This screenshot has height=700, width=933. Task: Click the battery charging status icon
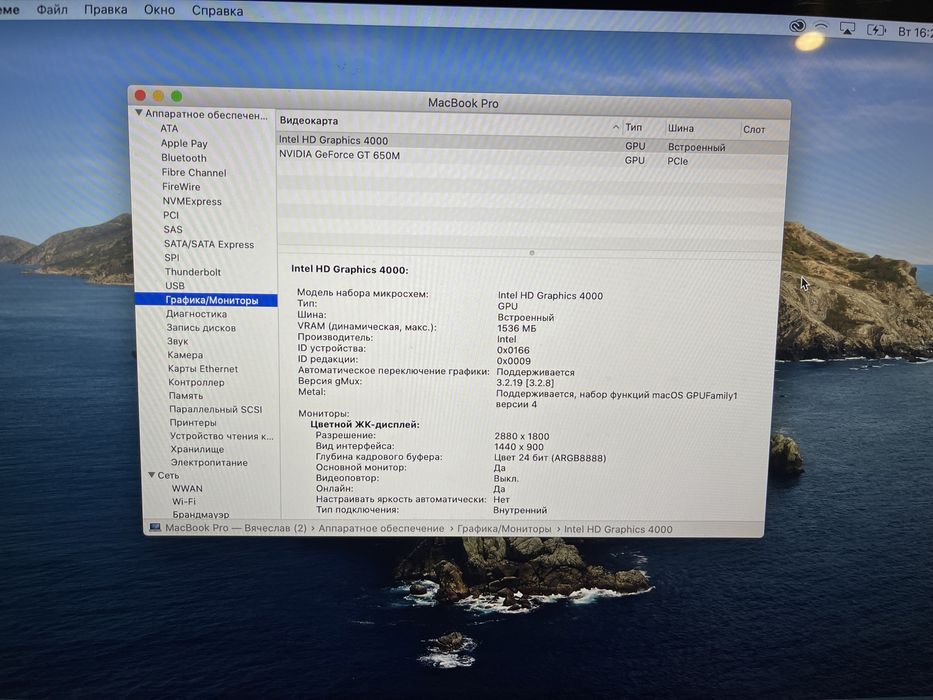pos(876,30)
